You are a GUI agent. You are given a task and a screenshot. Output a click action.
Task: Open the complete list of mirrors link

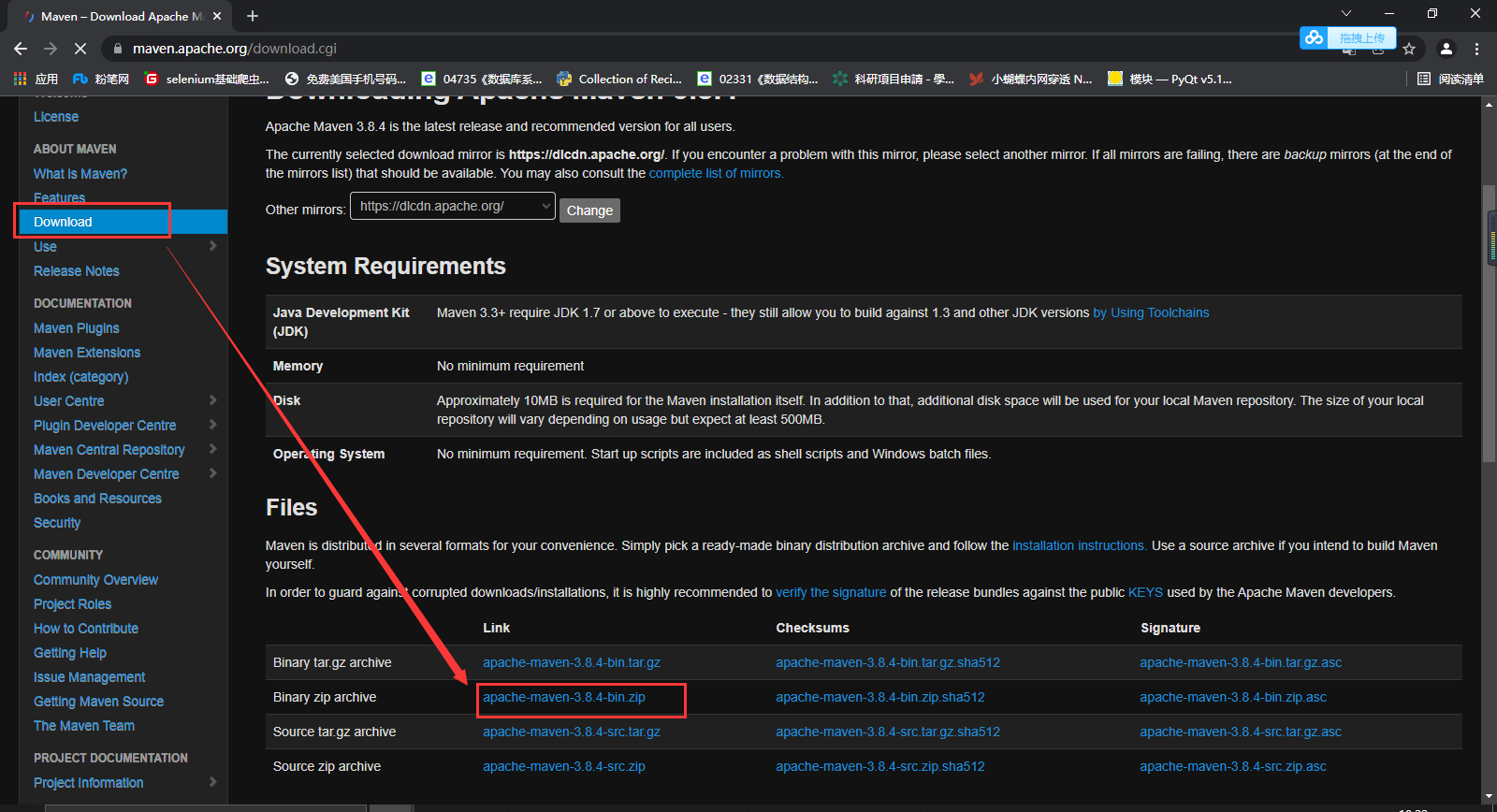tap(716, 173)
